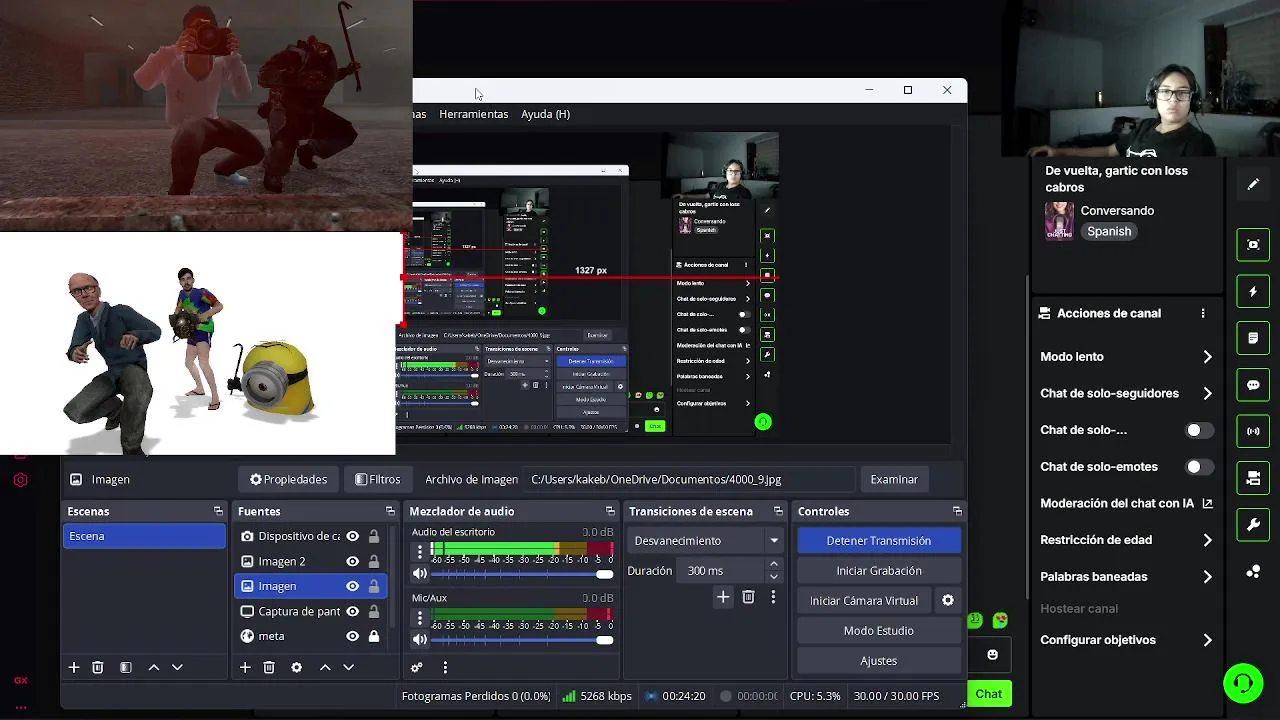
Task: Add a new source in Fuentes panel
Action: point(245,667)
